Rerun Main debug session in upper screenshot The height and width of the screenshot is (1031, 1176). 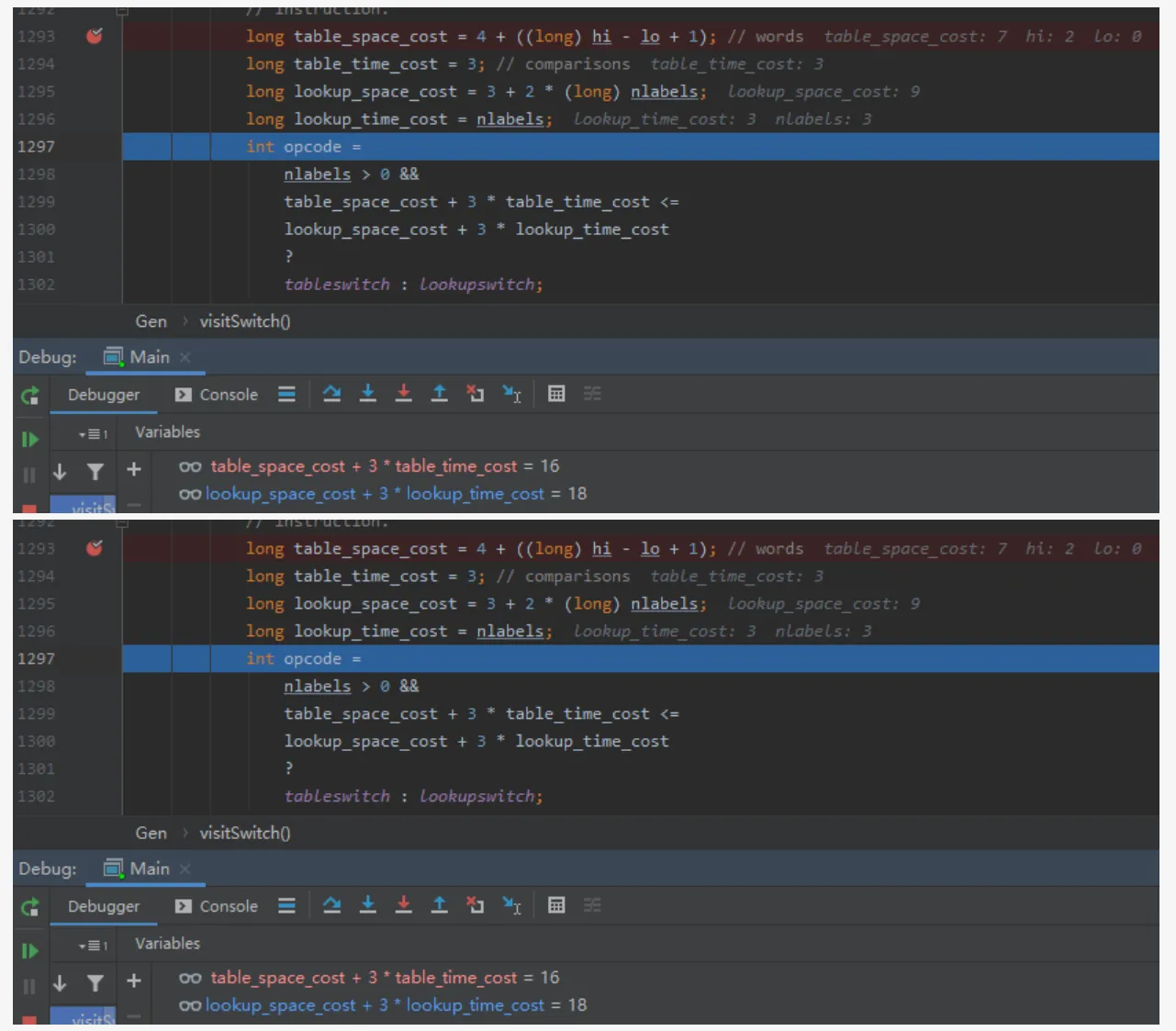[x=30, y=396]
